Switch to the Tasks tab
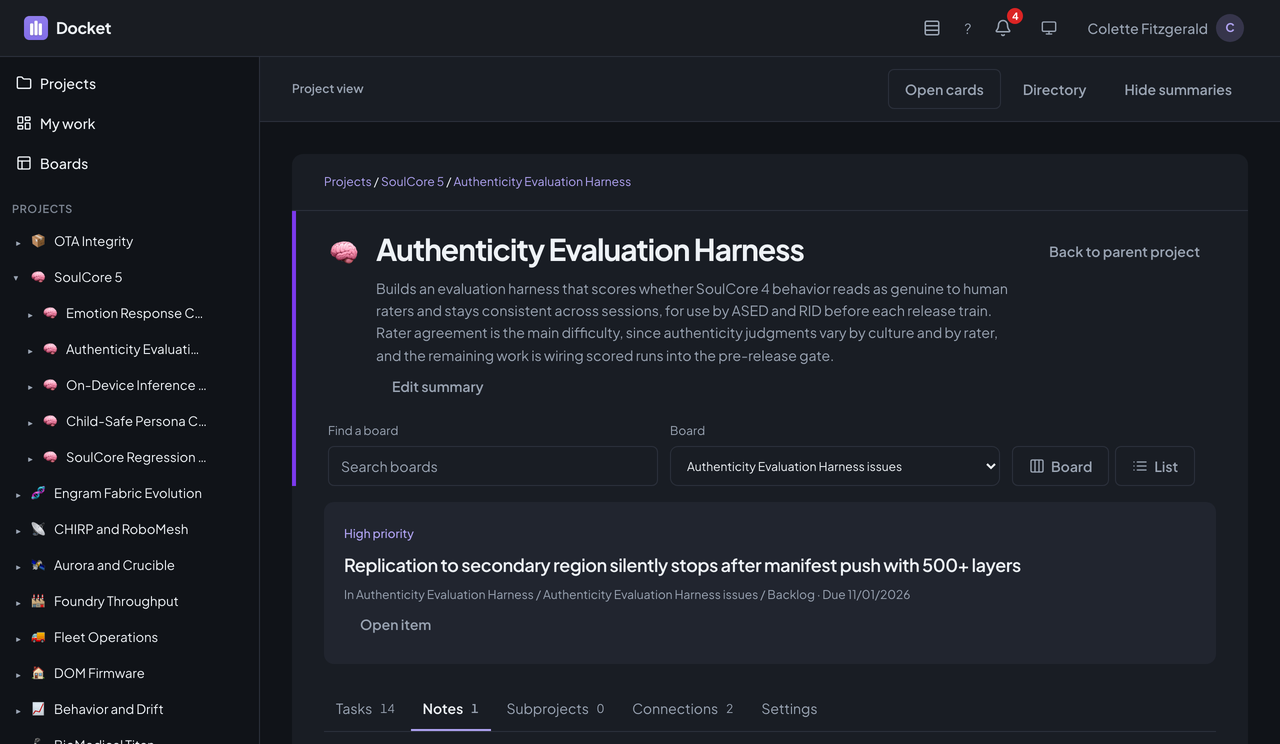This screenshot has height=744, width=1280. pyautogui.click(x=365, y=709)
